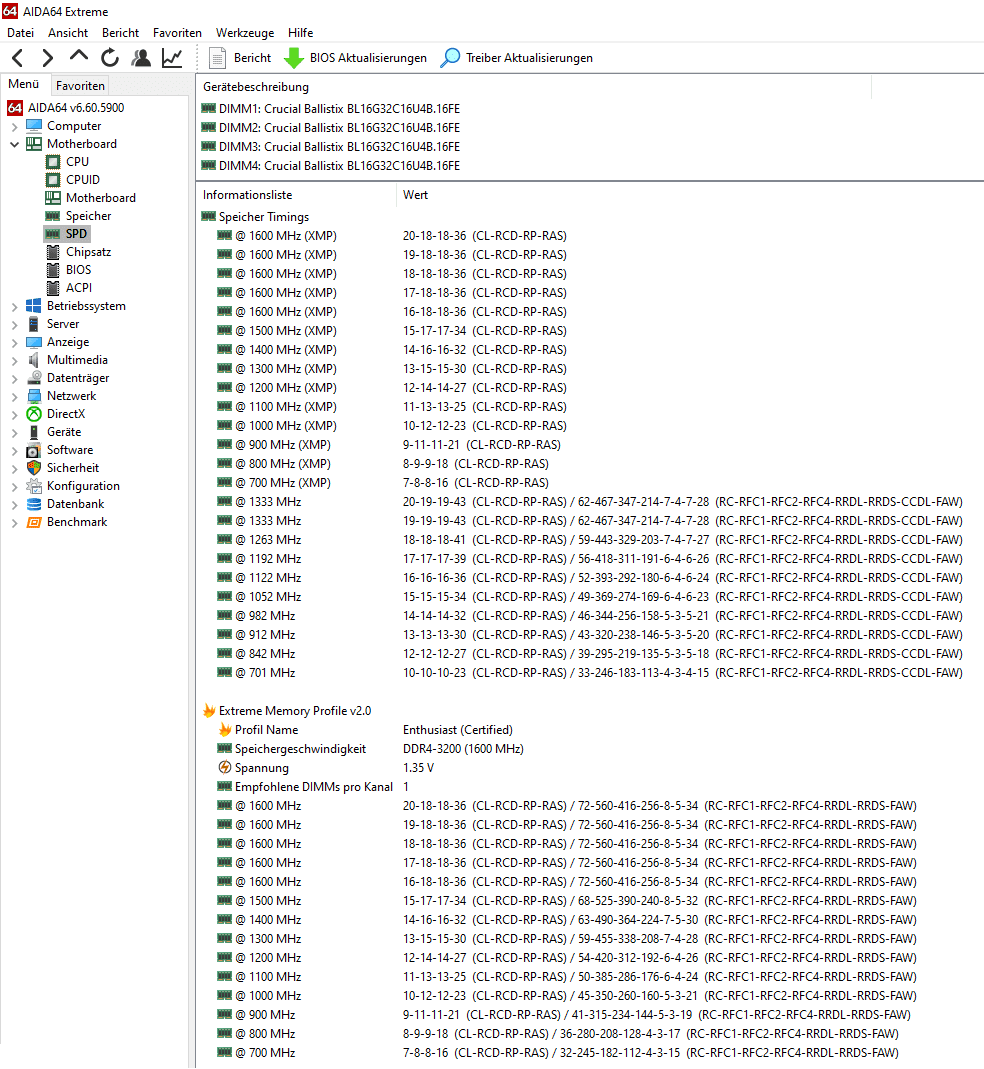This screenshot has width=984, height=1069.
Task: Refresh the page using the Refresh icon
Action: click(x=110, y=58)
